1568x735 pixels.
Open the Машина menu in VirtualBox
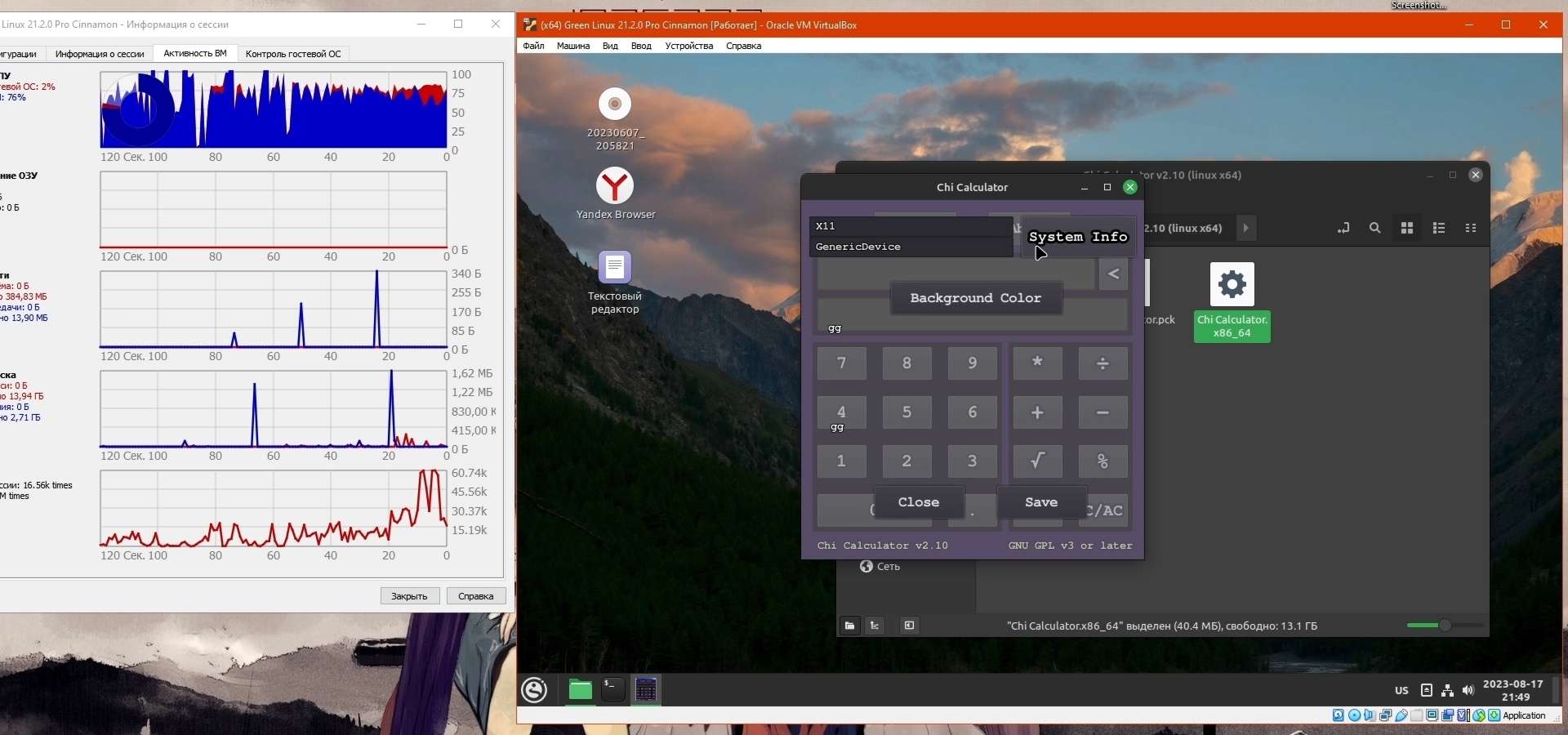573,46
